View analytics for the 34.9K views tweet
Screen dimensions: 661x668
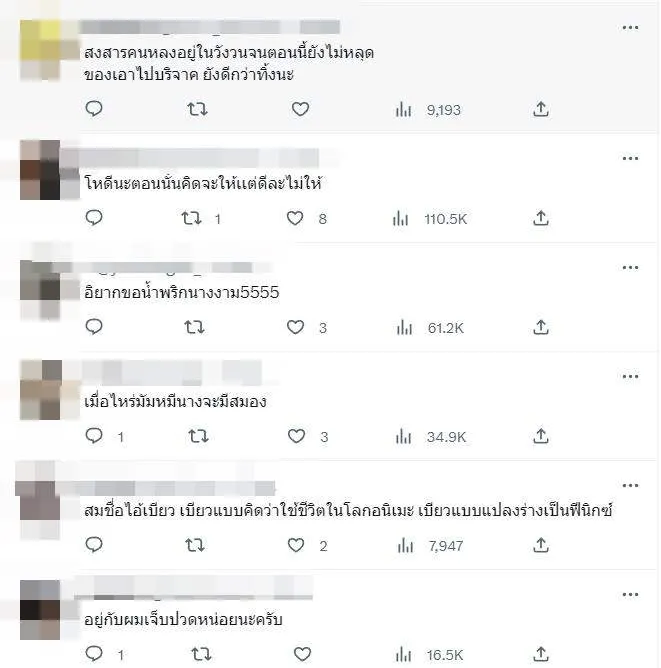431,437
